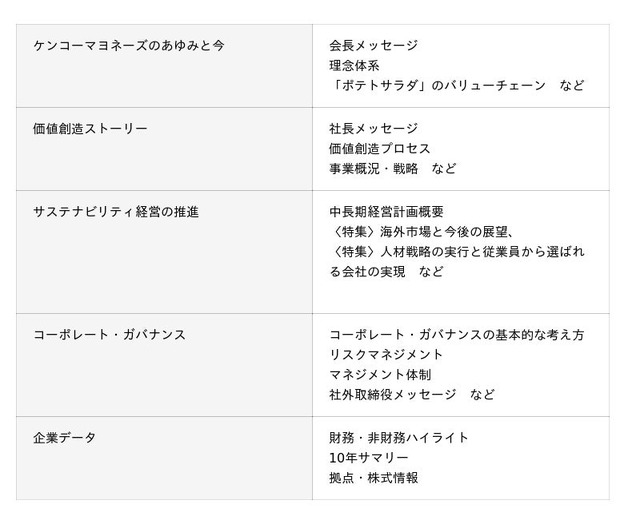Screen dimensions: 640x524
Task: Select the コーポレート・ガバナンス row heading
Action: (110, 335)
